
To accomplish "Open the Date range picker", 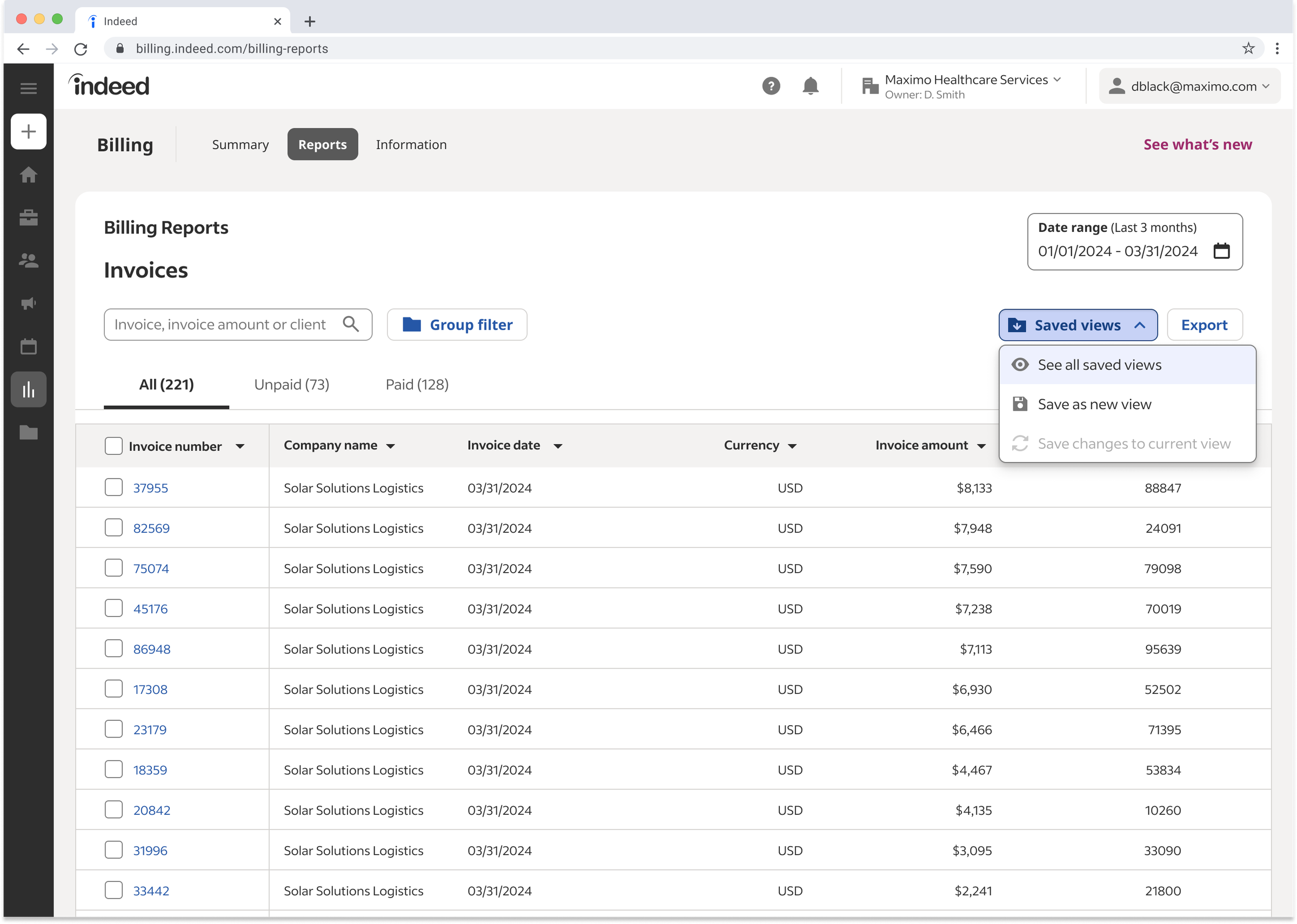I will tap(1134, 241).
